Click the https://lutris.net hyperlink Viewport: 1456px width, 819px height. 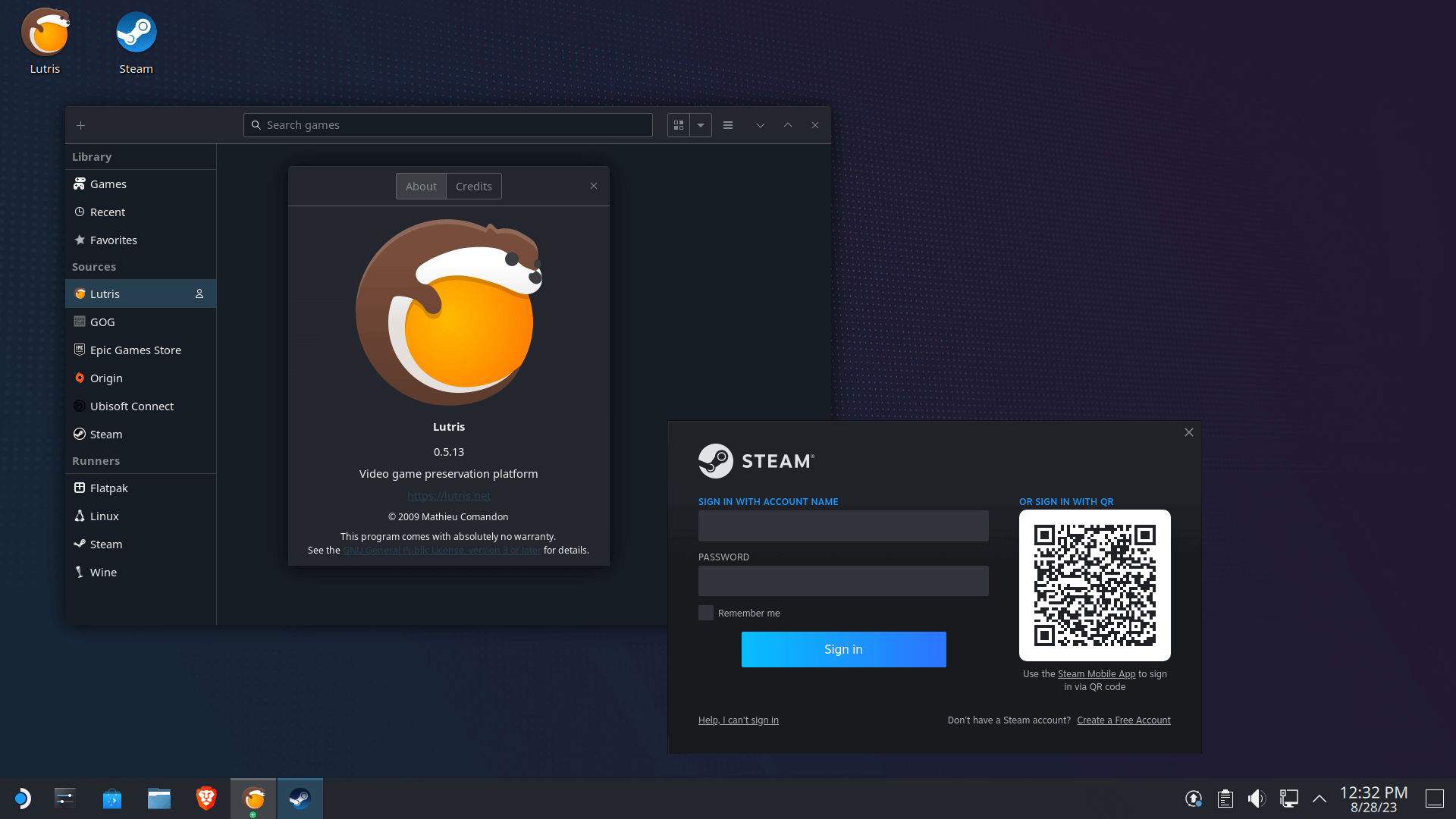pos(448,496)
